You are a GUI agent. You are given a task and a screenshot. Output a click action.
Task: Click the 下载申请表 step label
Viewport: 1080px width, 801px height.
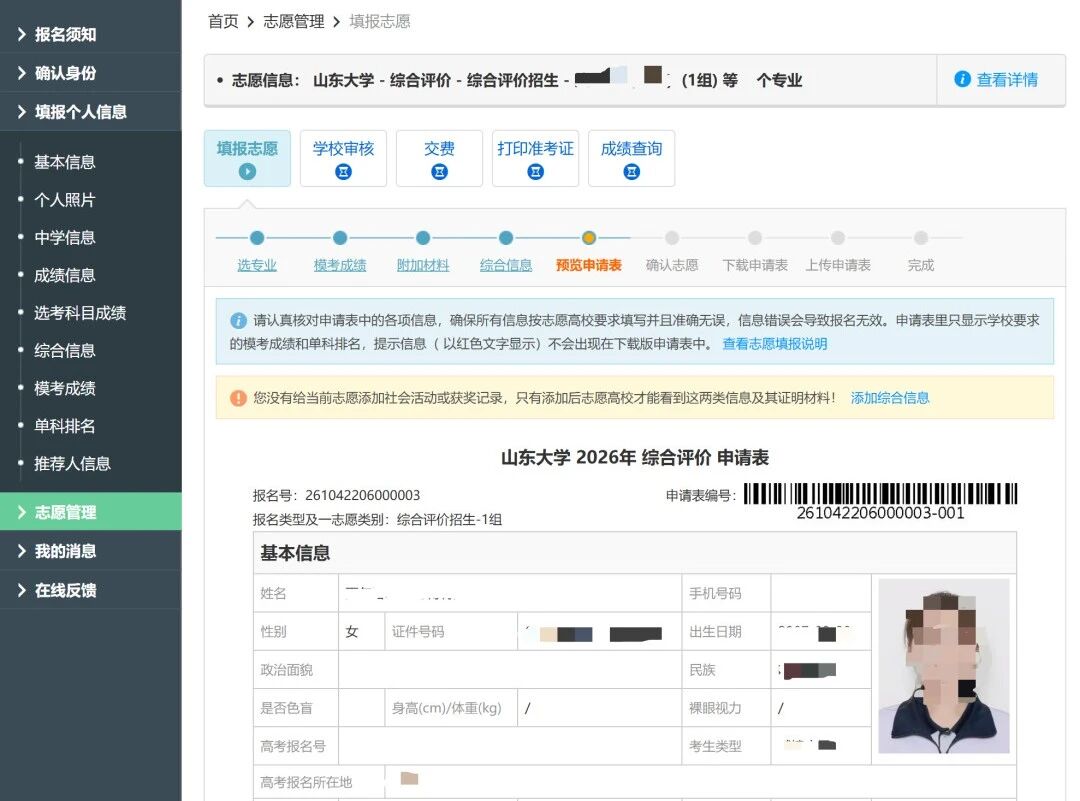pos(755,265)
